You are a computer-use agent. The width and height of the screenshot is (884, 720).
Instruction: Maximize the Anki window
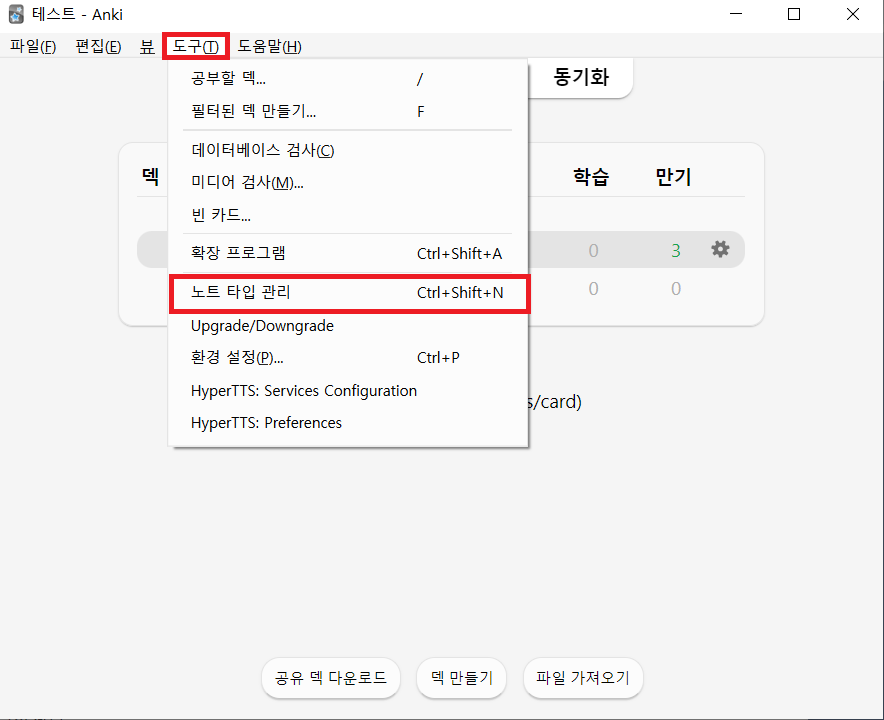pos(794,14)
